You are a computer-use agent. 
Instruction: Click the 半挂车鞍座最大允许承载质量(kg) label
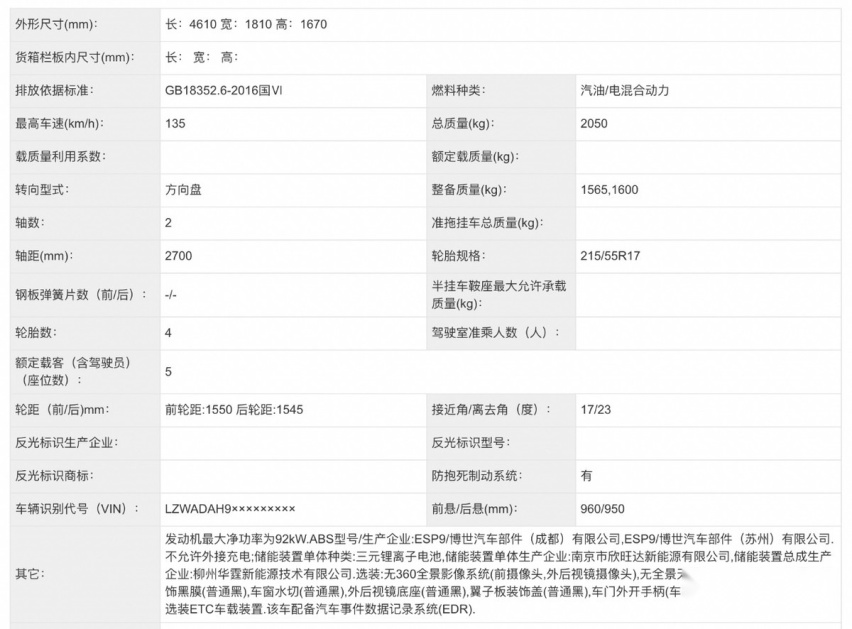(x=499, y=295)
